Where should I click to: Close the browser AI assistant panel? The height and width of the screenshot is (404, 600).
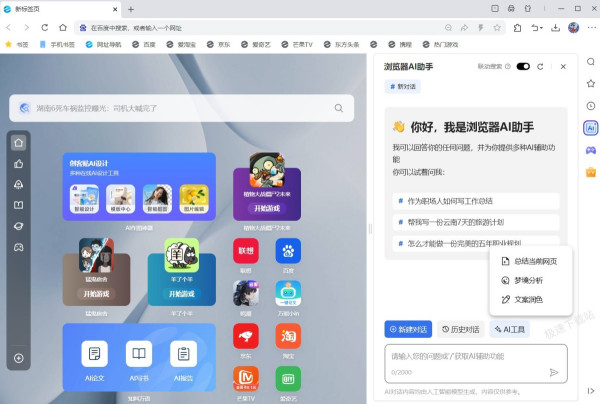[x=563, y=67]
